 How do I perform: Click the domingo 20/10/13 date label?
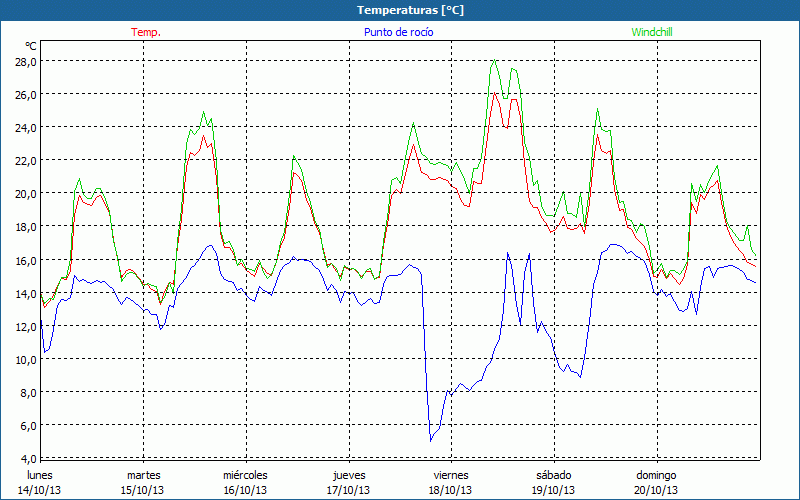[x=656, y=482]
